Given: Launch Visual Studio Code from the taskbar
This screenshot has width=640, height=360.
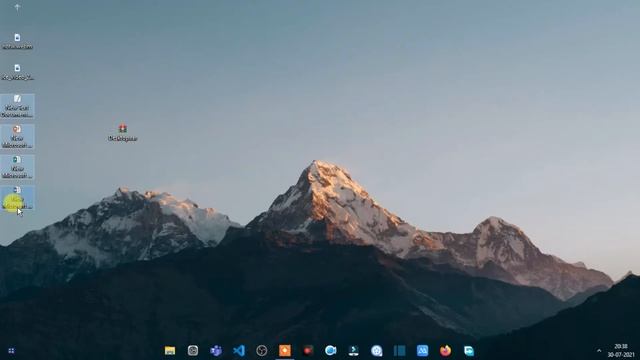Looking at the screenshot, I should [x=239, y=350].
